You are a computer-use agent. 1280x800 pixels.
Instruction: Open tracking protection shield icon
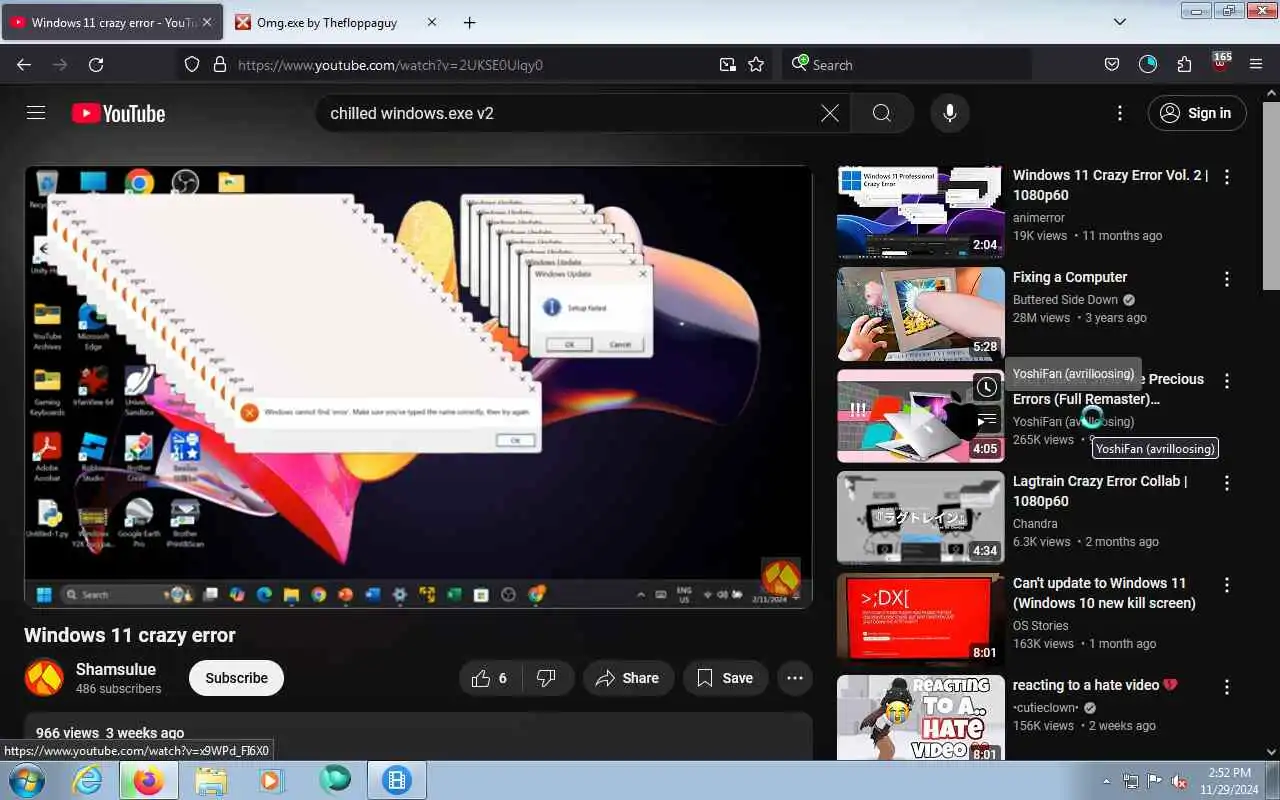point(192,64)
